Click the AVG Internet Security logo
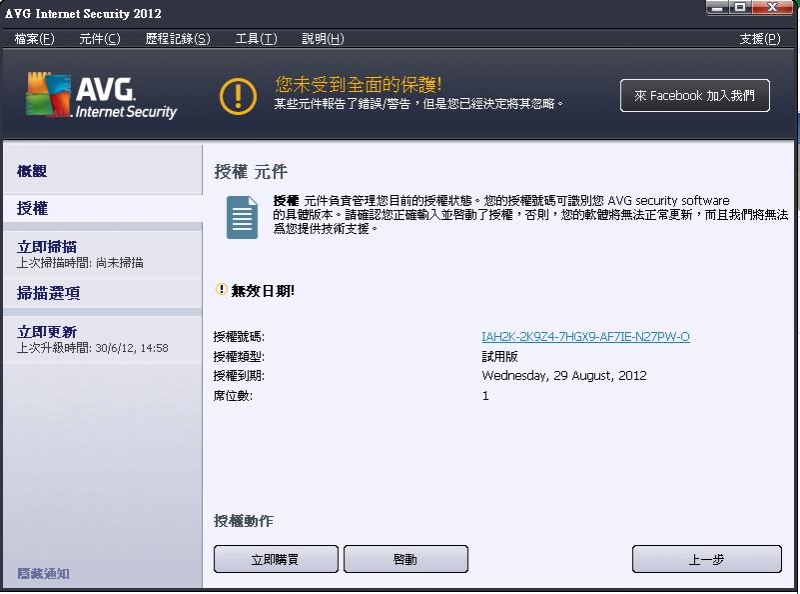This screenshot has width=800, height=594. pos(100,96)
